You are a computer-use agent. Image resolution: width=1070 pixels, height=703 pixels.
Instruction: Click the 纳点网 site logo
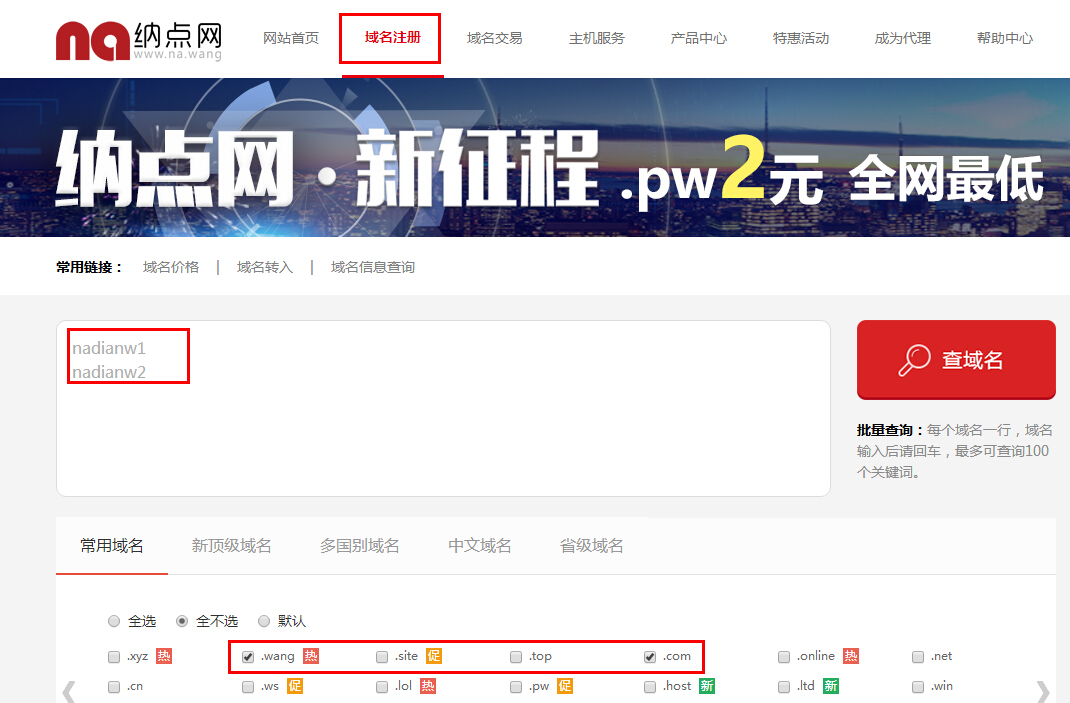point(139,41)
